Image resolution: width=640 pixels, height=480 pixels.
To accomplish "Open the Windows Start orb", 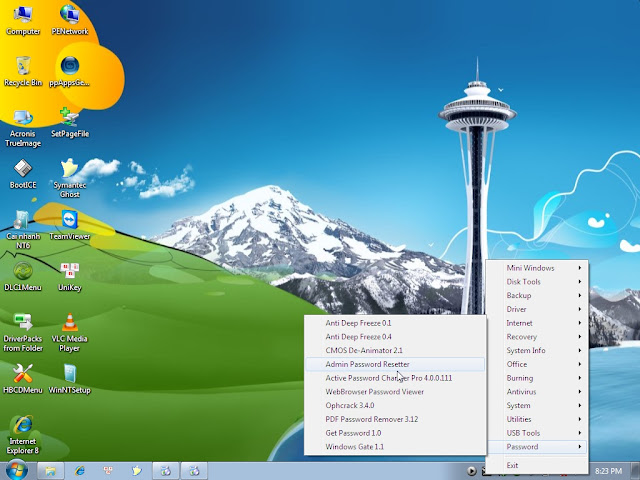I will pos(16,471).
